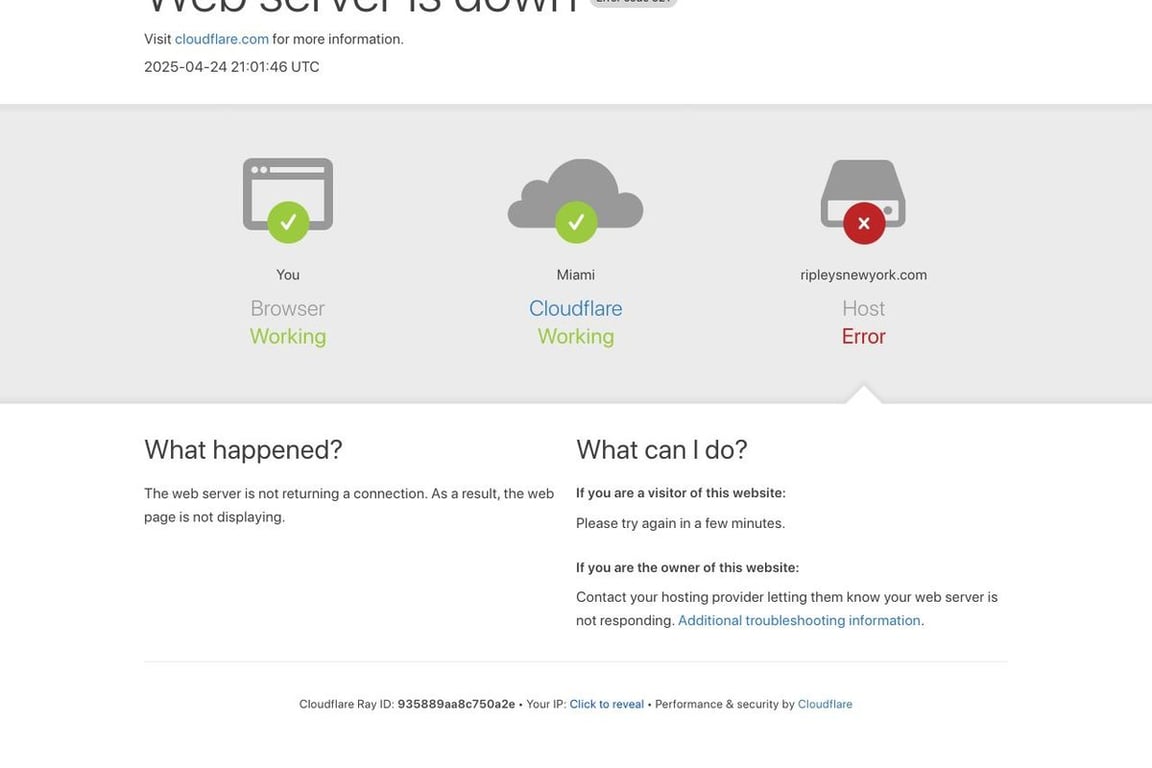Select the Ray ID 935889aa8c750a2e text
1152x768 pixels.
click(x=456, y=704)
